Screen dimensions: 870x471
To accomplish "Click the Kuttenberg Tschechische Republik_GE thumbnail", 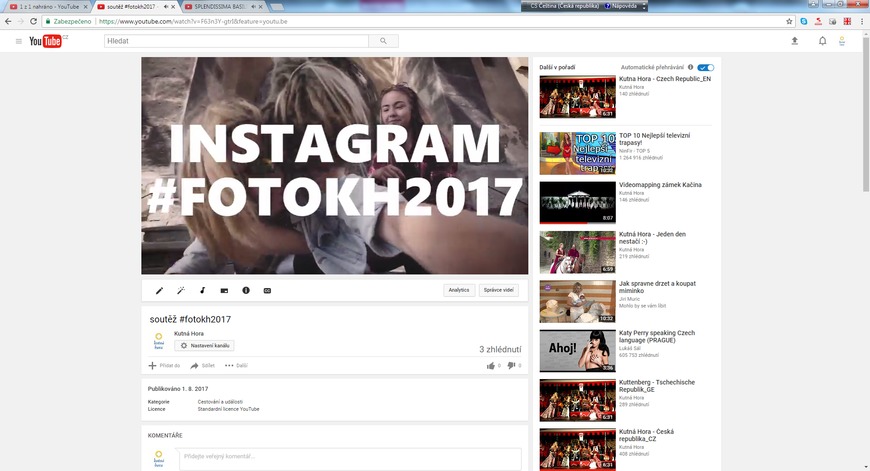I will pyautogui.click(x=578, y=400).
